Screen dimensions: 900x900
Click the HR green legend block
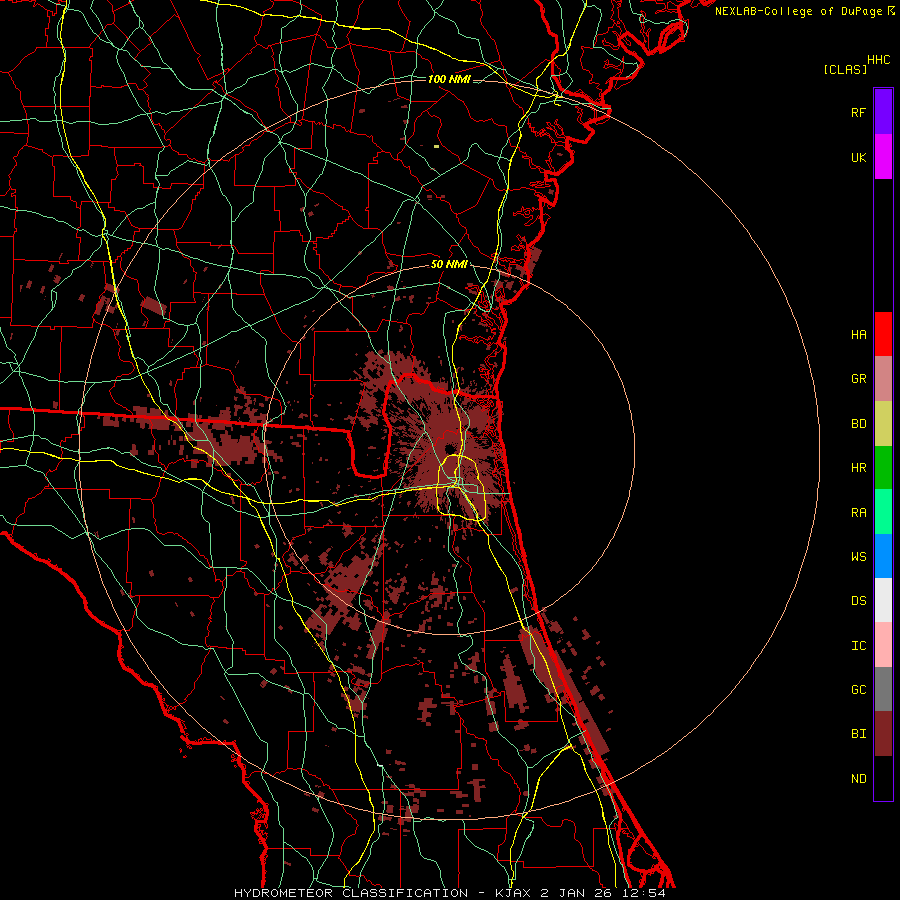click(883, 467)
